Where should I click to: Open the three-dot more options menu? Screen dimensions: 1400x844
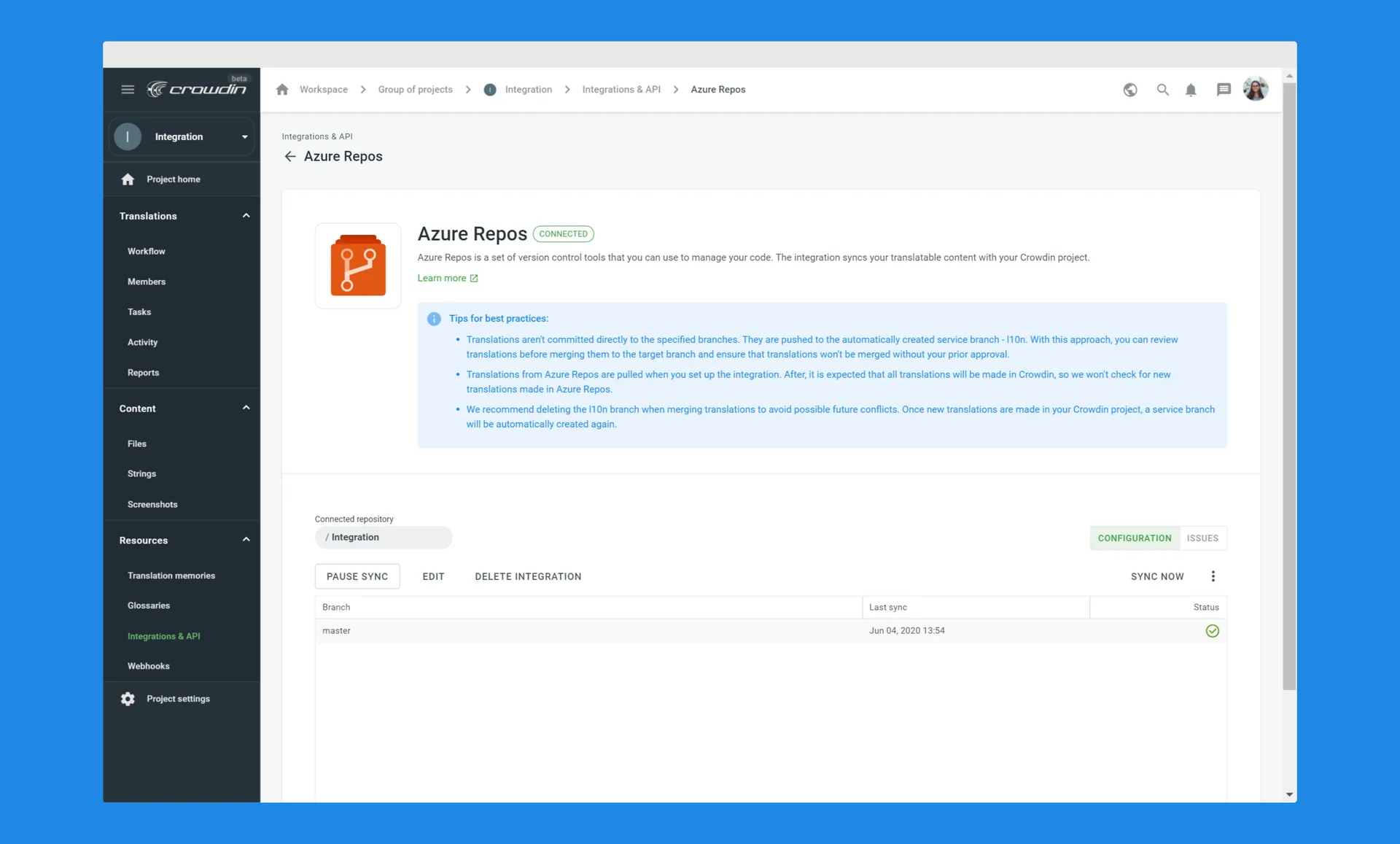[x=1213, y=576]
